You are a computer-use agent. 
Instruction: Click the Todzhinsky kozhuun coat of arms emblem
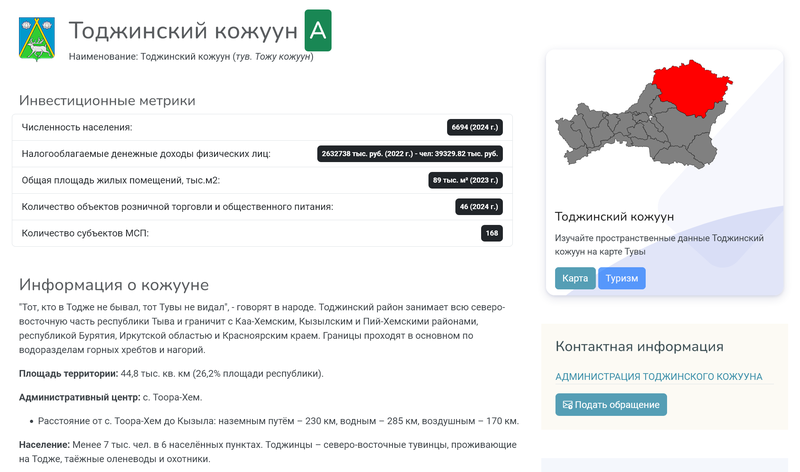[38, 36]
